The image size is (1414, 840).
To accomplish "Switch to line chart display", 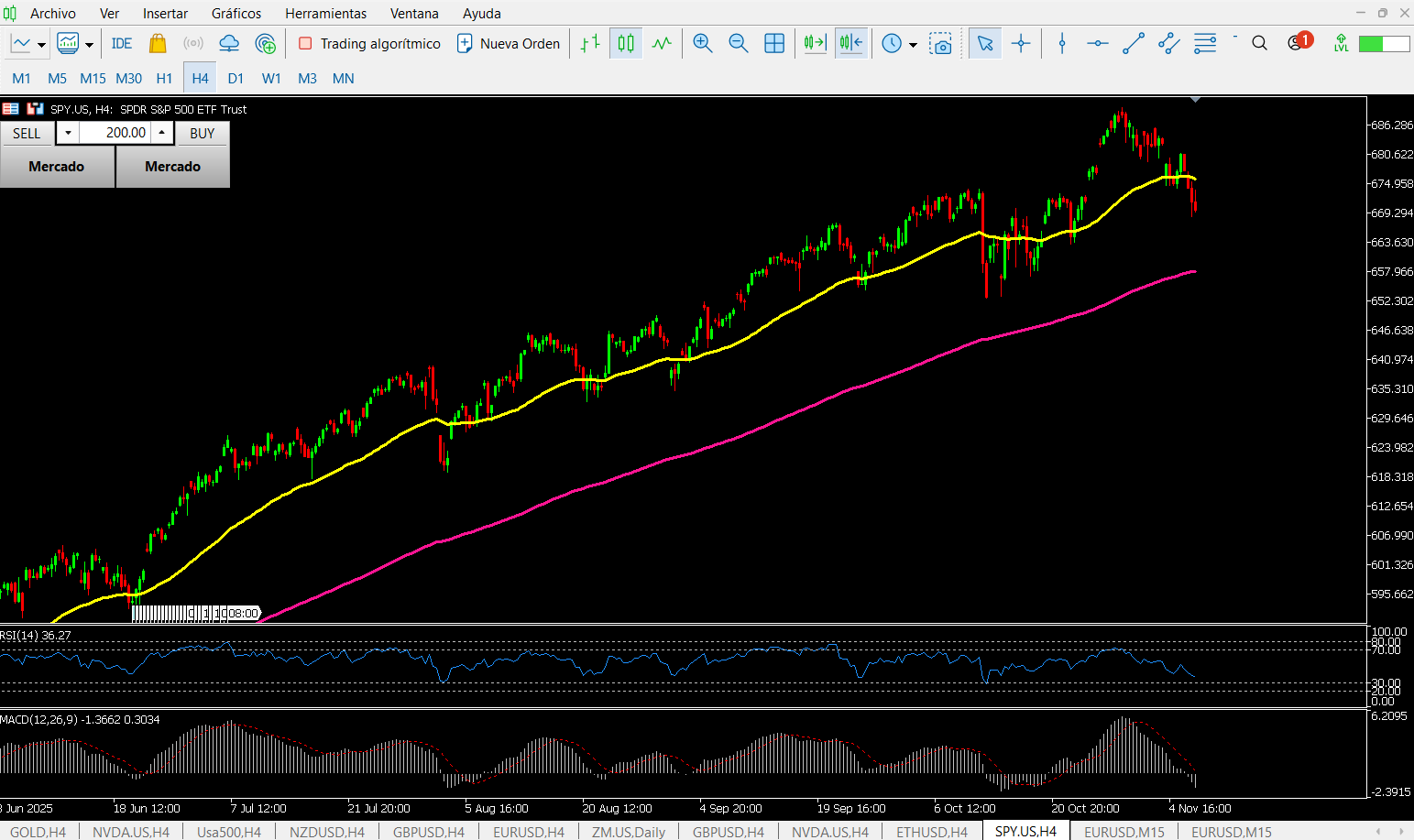I will coord(663,43).
